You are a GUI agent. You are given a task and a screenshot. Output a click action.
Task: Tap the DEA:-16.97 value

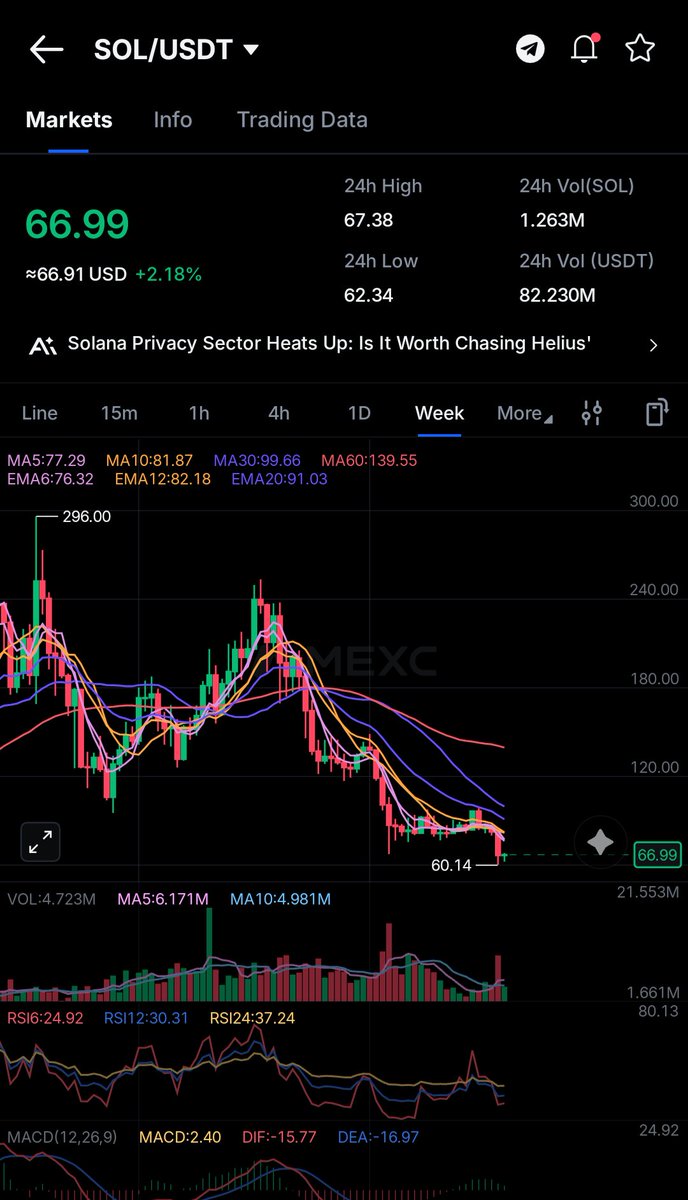coord(377,1137)
